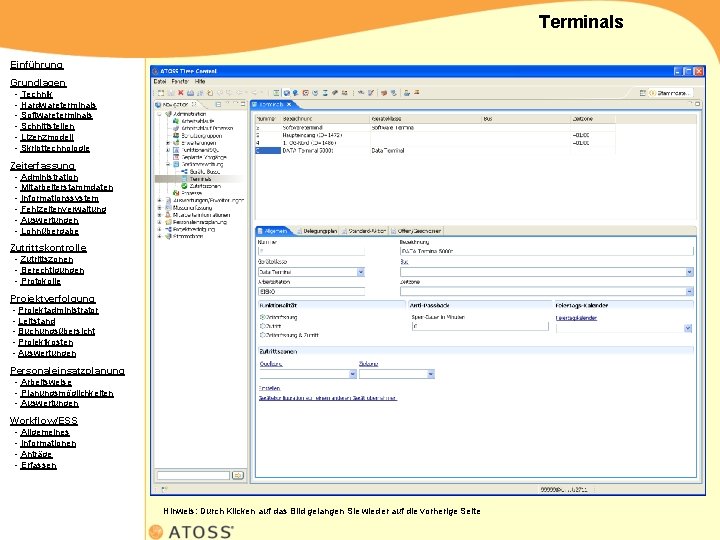Click the Quellzone link
Image resolution: width=720 pixels, height=540 pixels.
[x=271, y=364]
